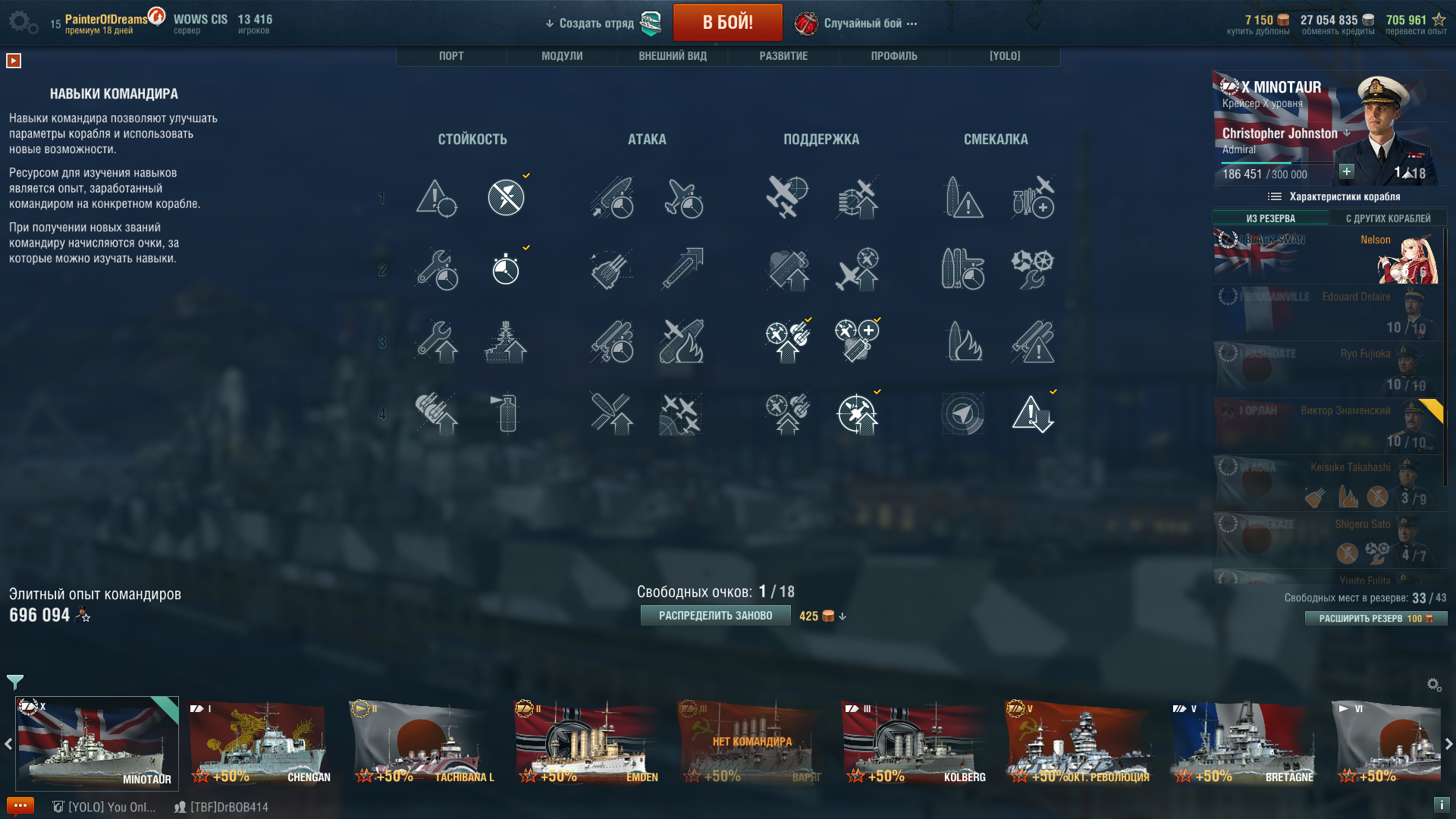Select the fire extinguisher skill in Стойкость row 4
This screenshot has width=1456, height=819.
click(x=506, y=413)
